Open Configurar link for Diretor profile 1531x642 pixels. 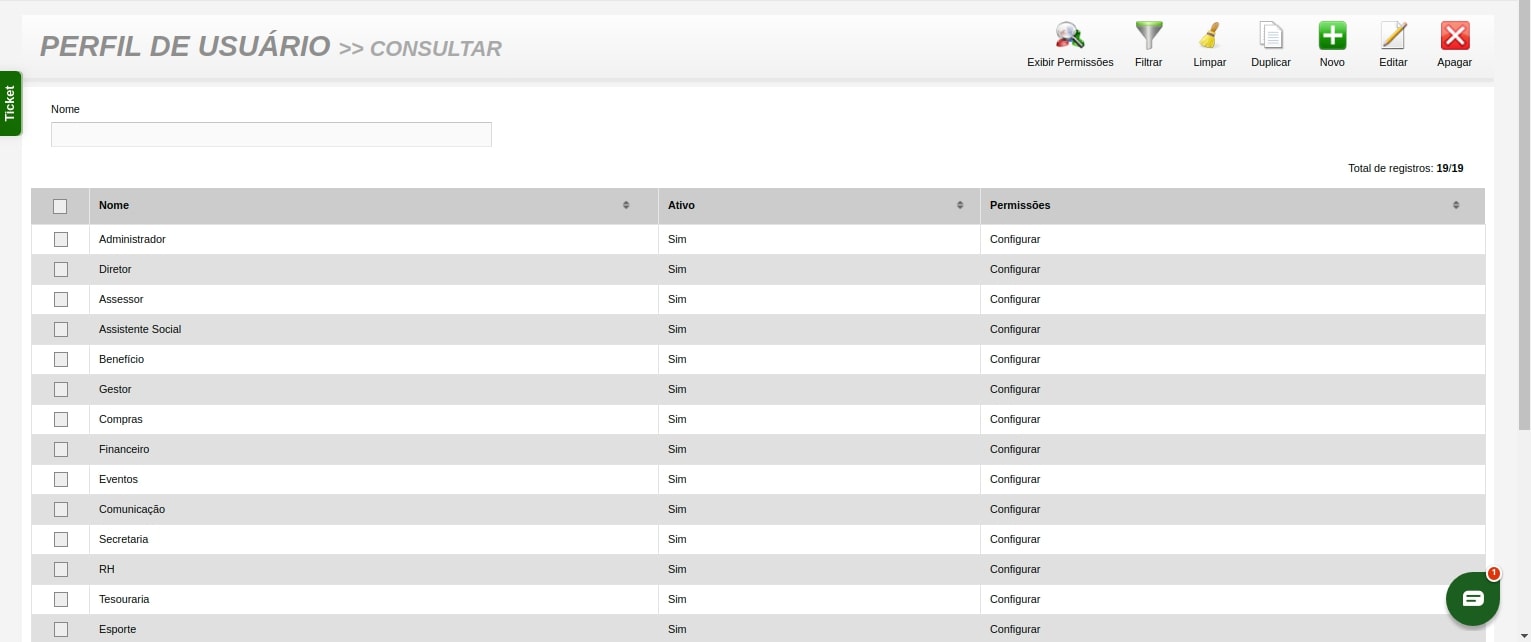(x=1015, y=269)
